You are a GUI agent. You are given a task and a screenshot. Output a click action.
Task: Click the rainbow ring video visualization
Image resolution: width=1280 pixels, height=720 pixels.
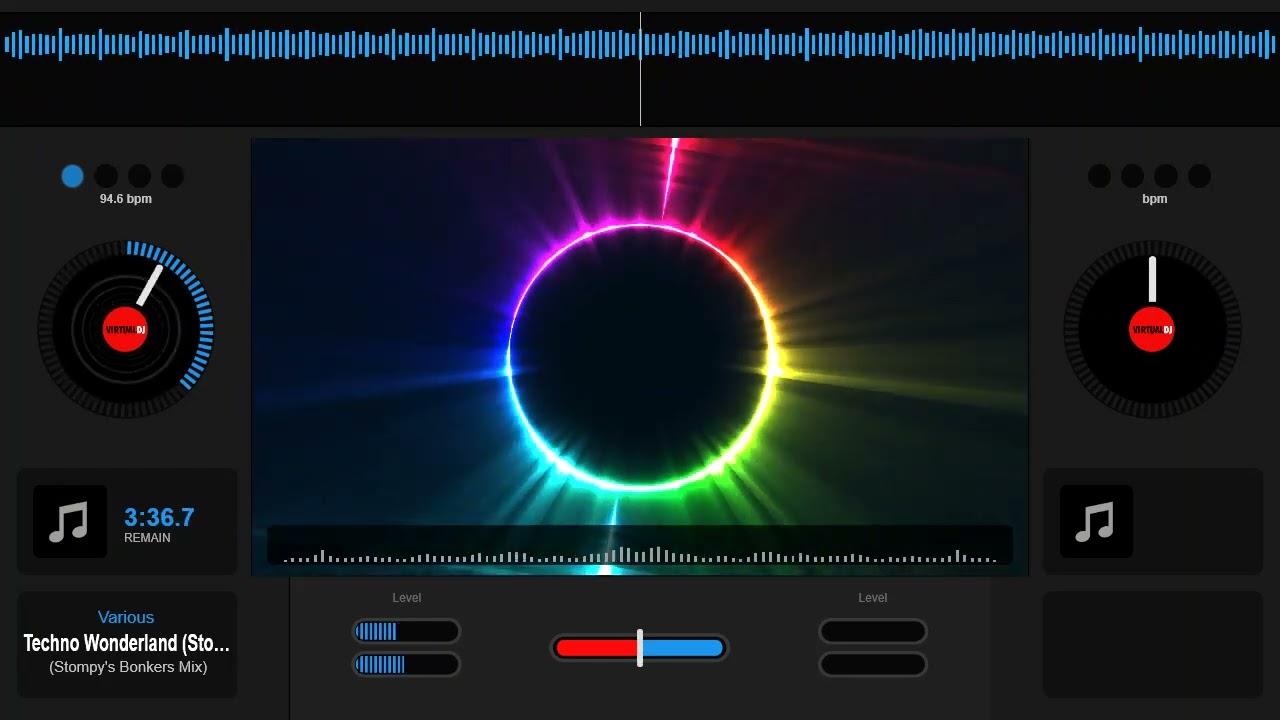point(640,357)
